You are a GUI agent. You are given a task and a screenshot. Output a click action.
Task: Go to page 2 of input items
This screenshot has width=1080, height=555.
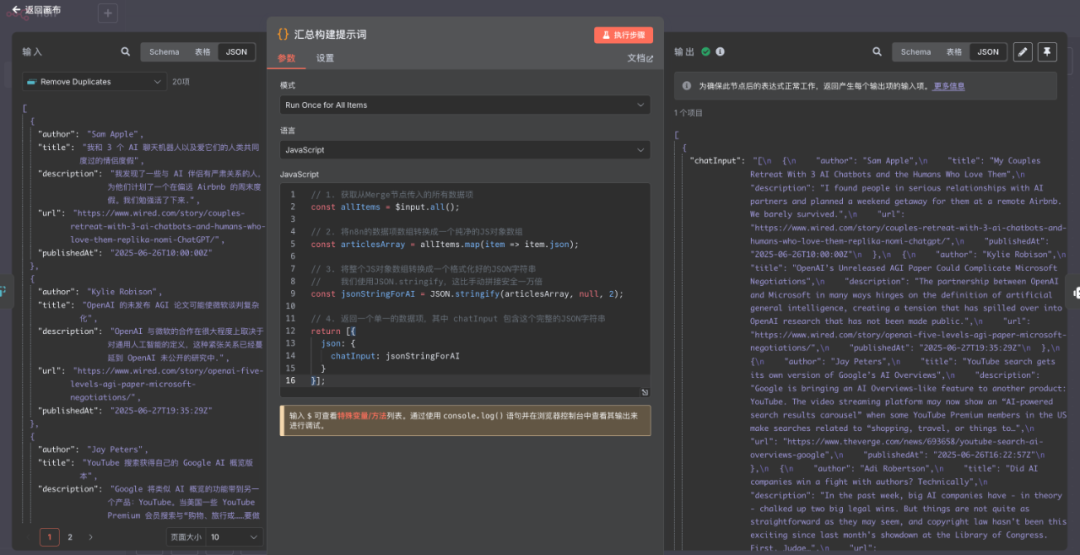(x=70, y=537)
